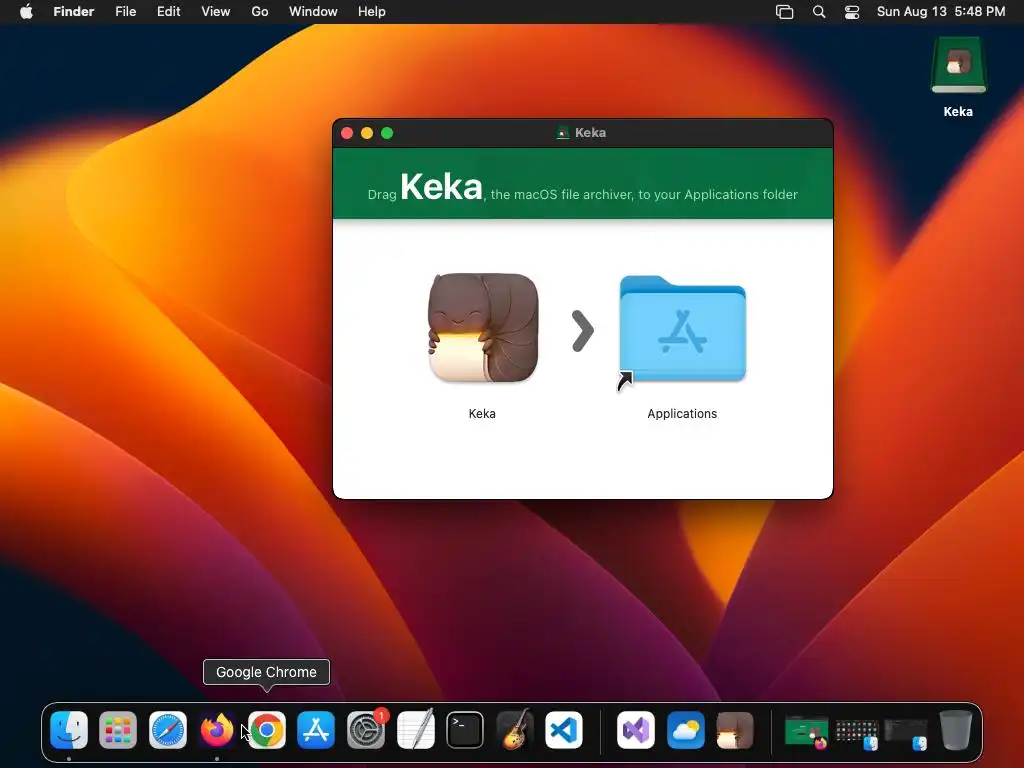Restore the minimized dark Finder window thumbnail
The image size is (1024, 768).
(906, 733)
